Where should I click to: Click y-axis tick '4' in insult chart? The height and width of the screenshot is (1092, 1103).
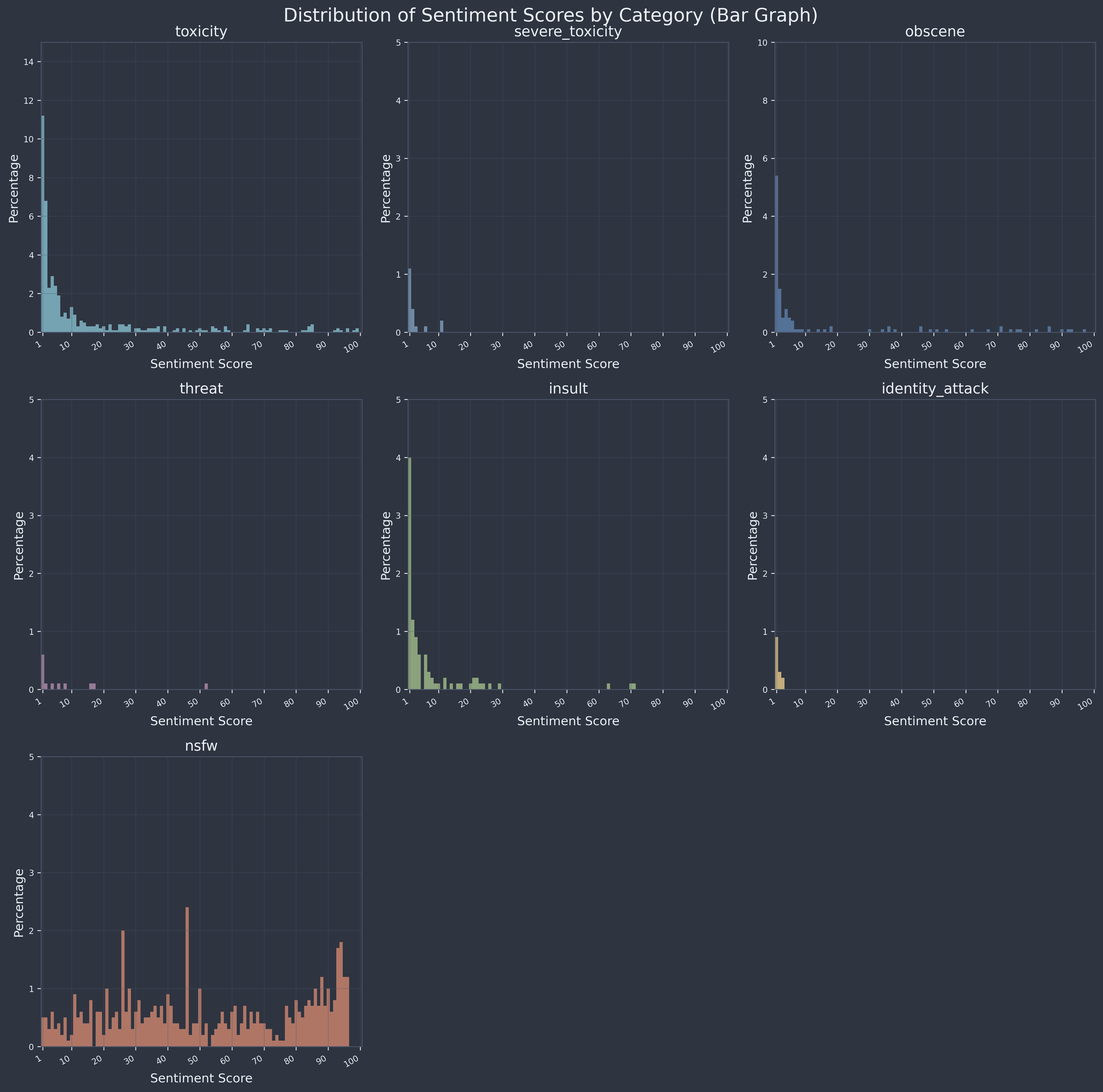click(399, 458)
